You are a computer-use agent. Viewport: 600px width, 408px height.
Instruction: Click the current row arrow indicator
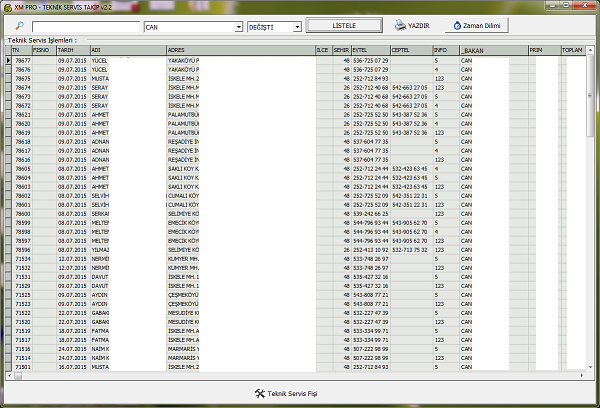pos(5,60)
